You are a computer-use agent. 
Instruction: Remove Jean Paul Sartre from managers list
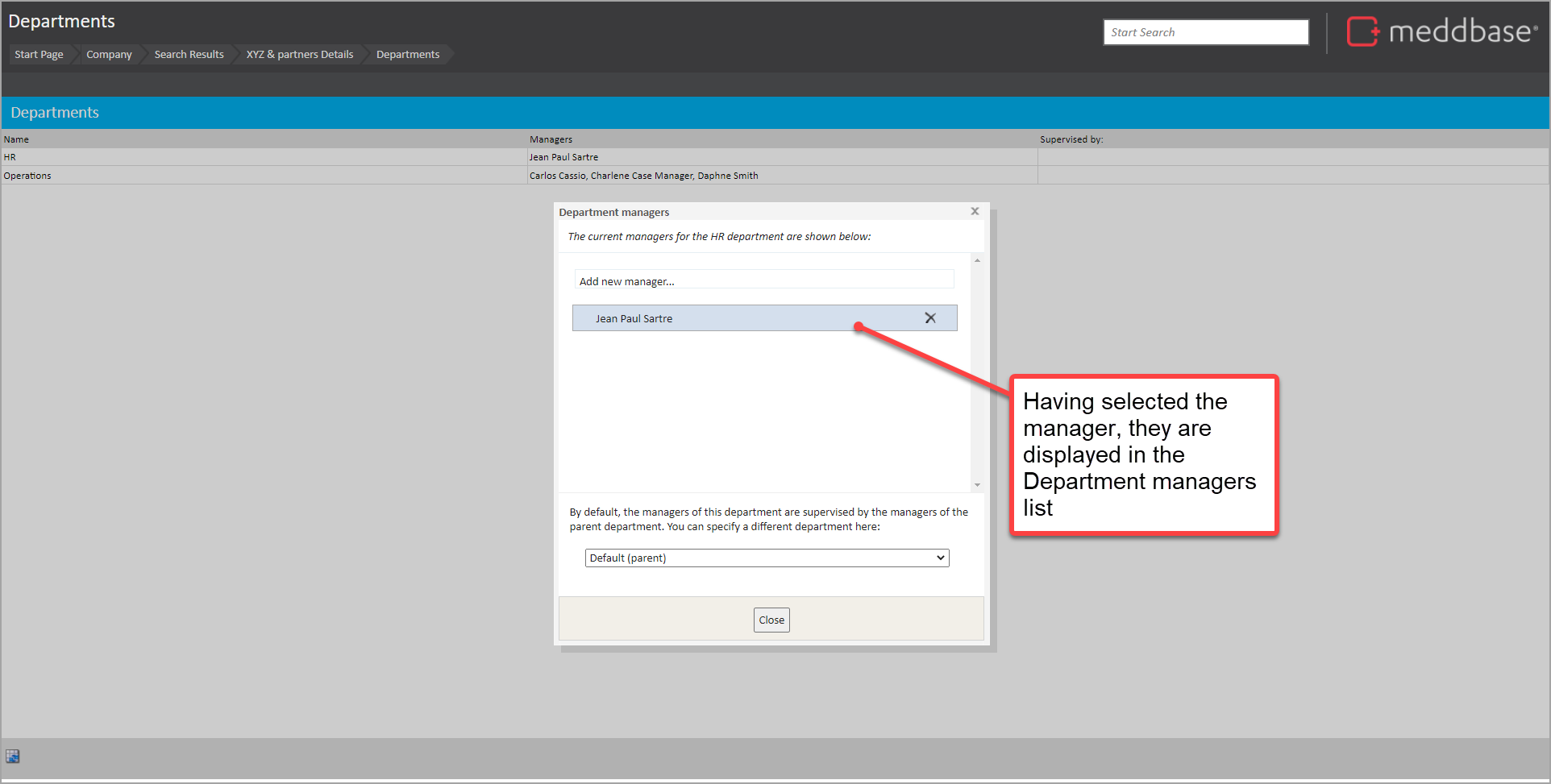pos(929,318)
